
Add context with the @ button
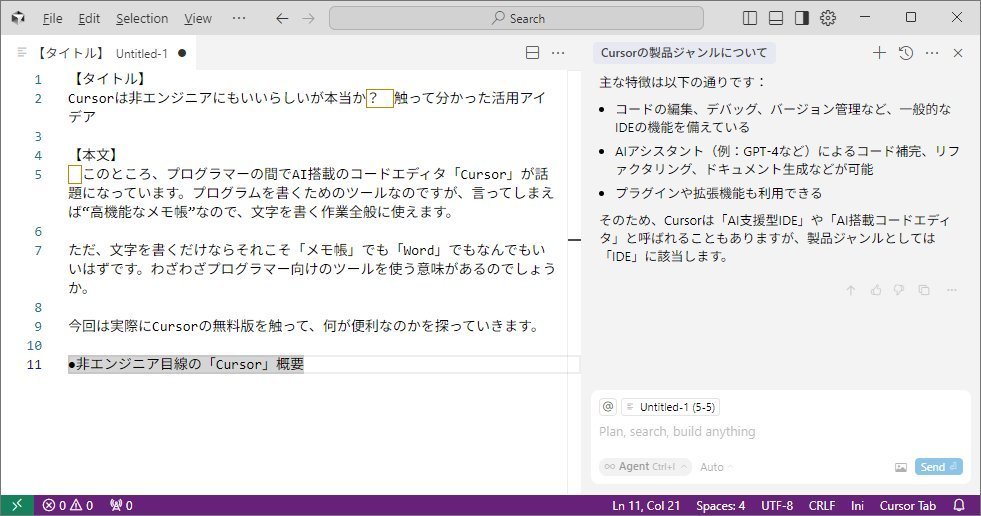tap(608, 407)
